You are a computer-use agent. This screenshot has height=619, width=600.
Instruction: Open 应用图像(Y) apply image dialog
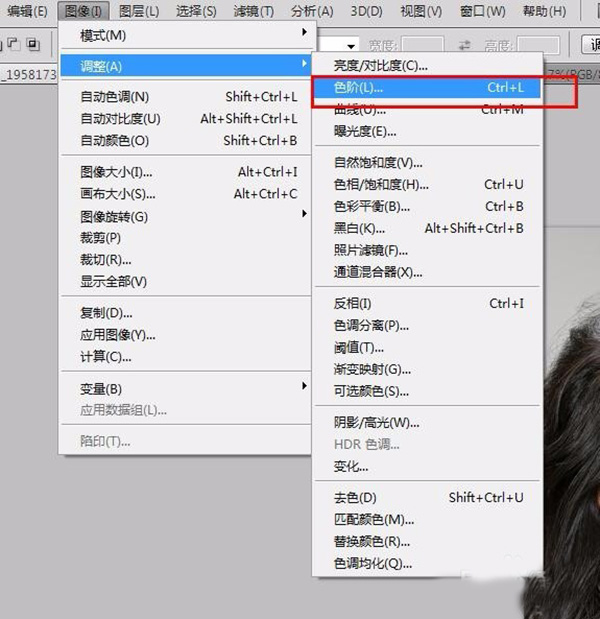coord(186,335)
